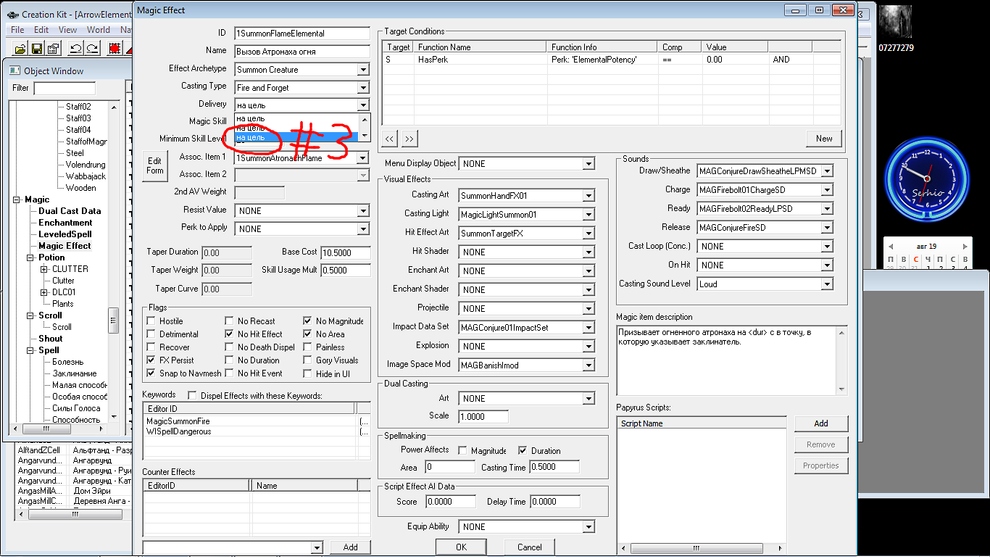990x557 pixels.
Task: Click the open file toolbar icon
Action: coord(19,48)
